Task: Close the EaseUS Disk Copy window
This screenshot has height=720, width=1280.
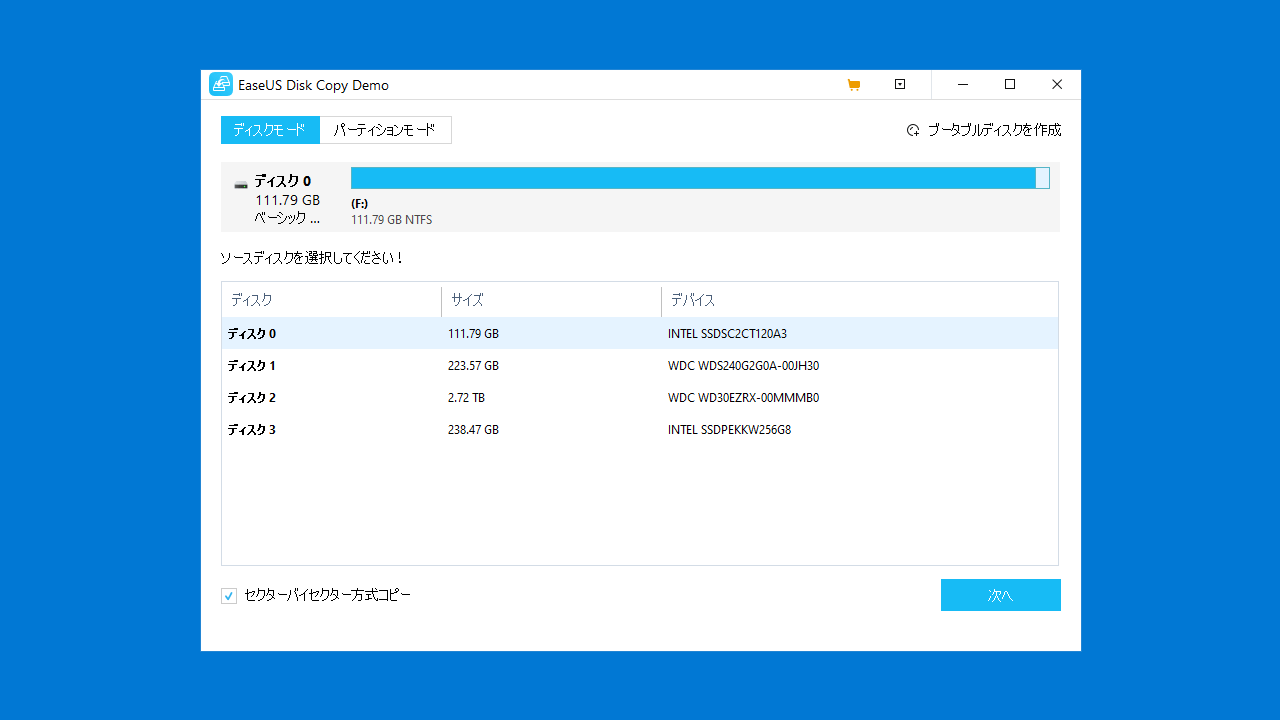Action: pyautogui.click(x=1057, y=85)
